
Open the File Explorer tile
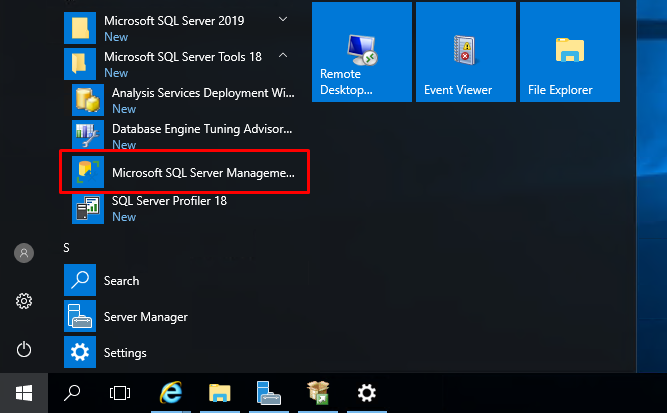tap(570, 52)
